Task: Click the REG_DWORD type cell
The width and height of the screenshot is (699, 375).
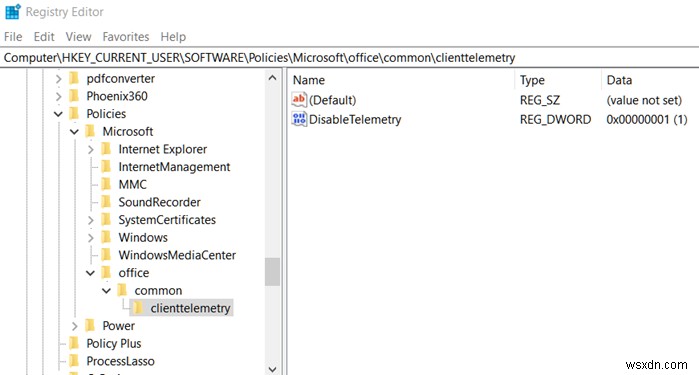Action: point(555,120)
